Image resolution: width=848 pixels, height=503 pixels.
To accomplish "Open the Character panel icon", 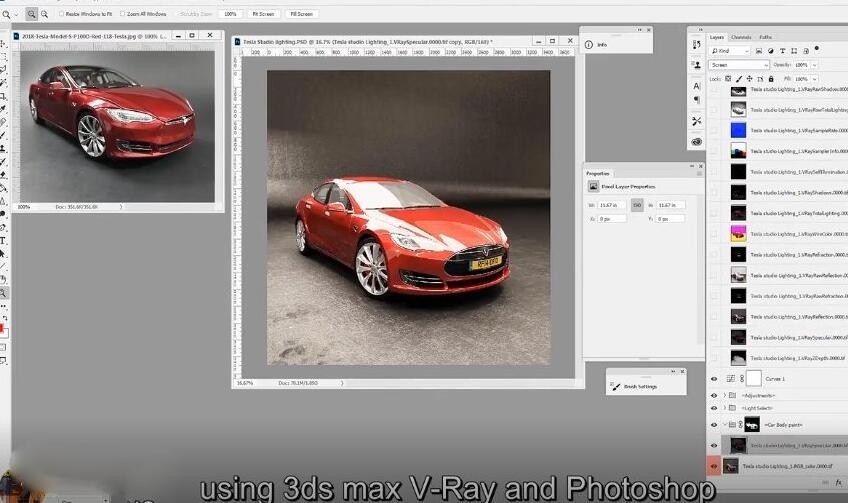I will click(697, 86).
